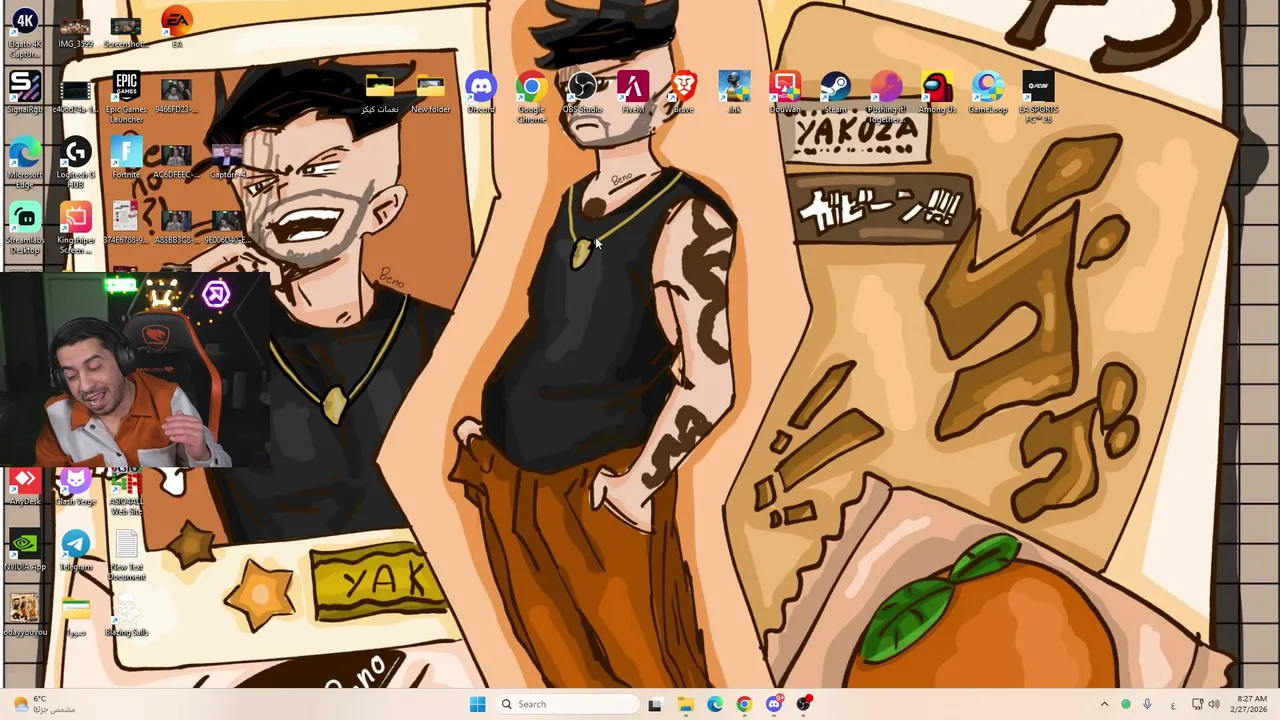Open the weather widget showing 6°C
Viewport: 1280px width, 720px height.
coord(42,704)
